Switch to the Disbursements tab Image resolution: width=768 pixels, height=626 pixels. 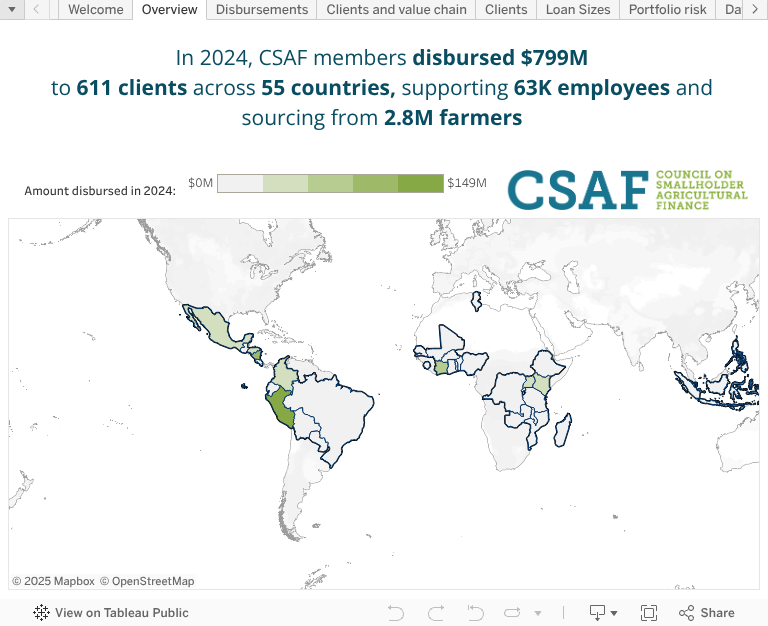click(262, 9)
